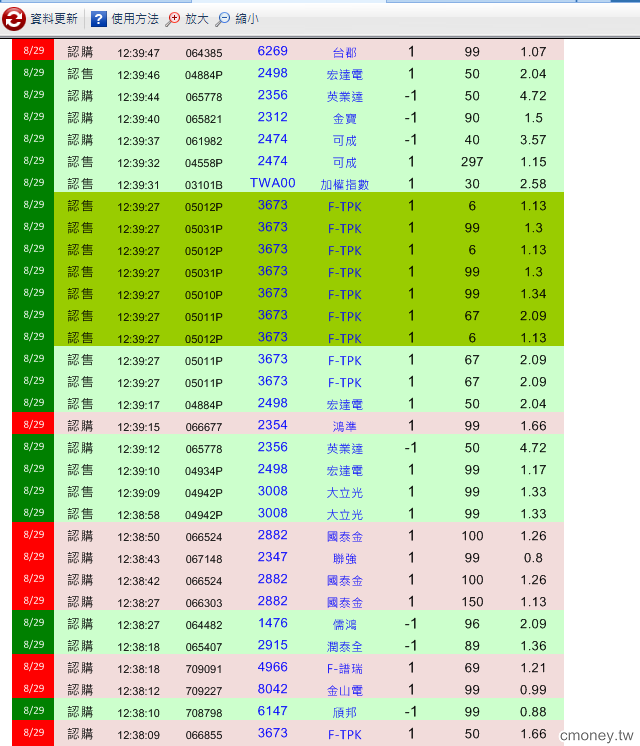Open 金山電 stock name link
The width and height of the screenshot is (640, 746).
tap(345, 690)
